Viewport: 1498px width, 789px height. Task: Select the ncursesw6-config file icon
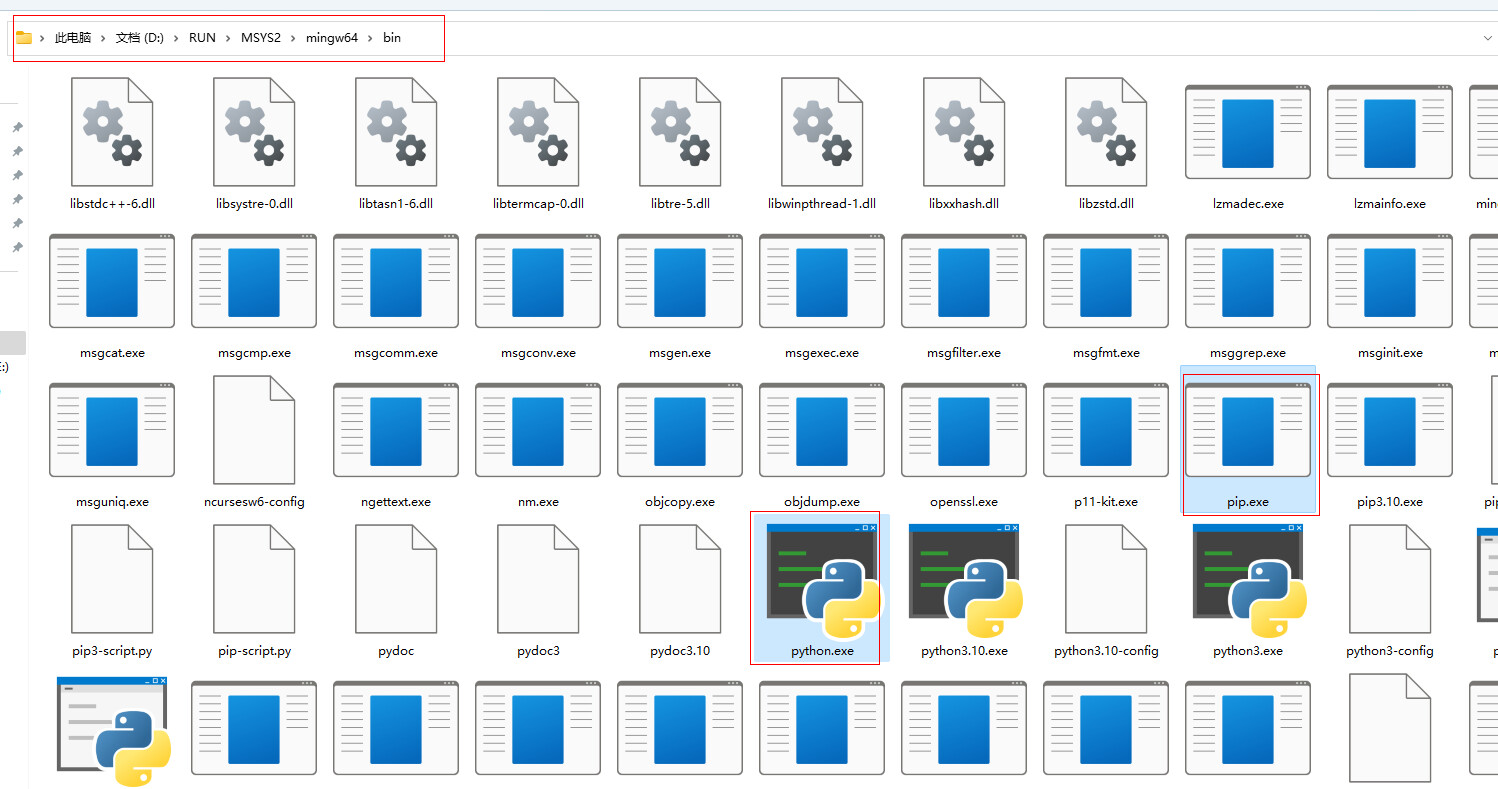[x=254, y=430]
